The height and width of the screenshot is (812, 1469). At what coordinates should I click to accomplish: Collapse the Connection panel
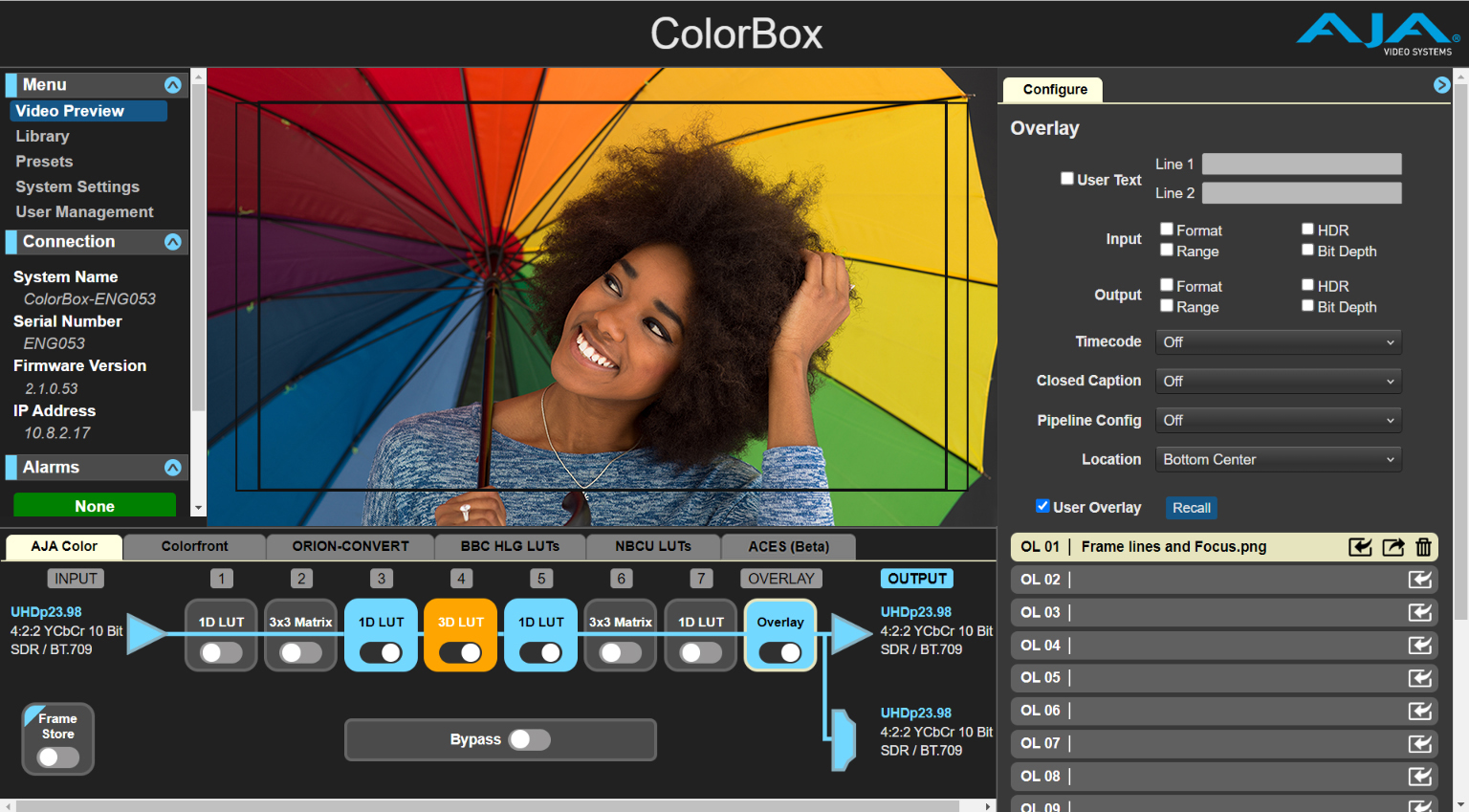click(x=173, y=242)
